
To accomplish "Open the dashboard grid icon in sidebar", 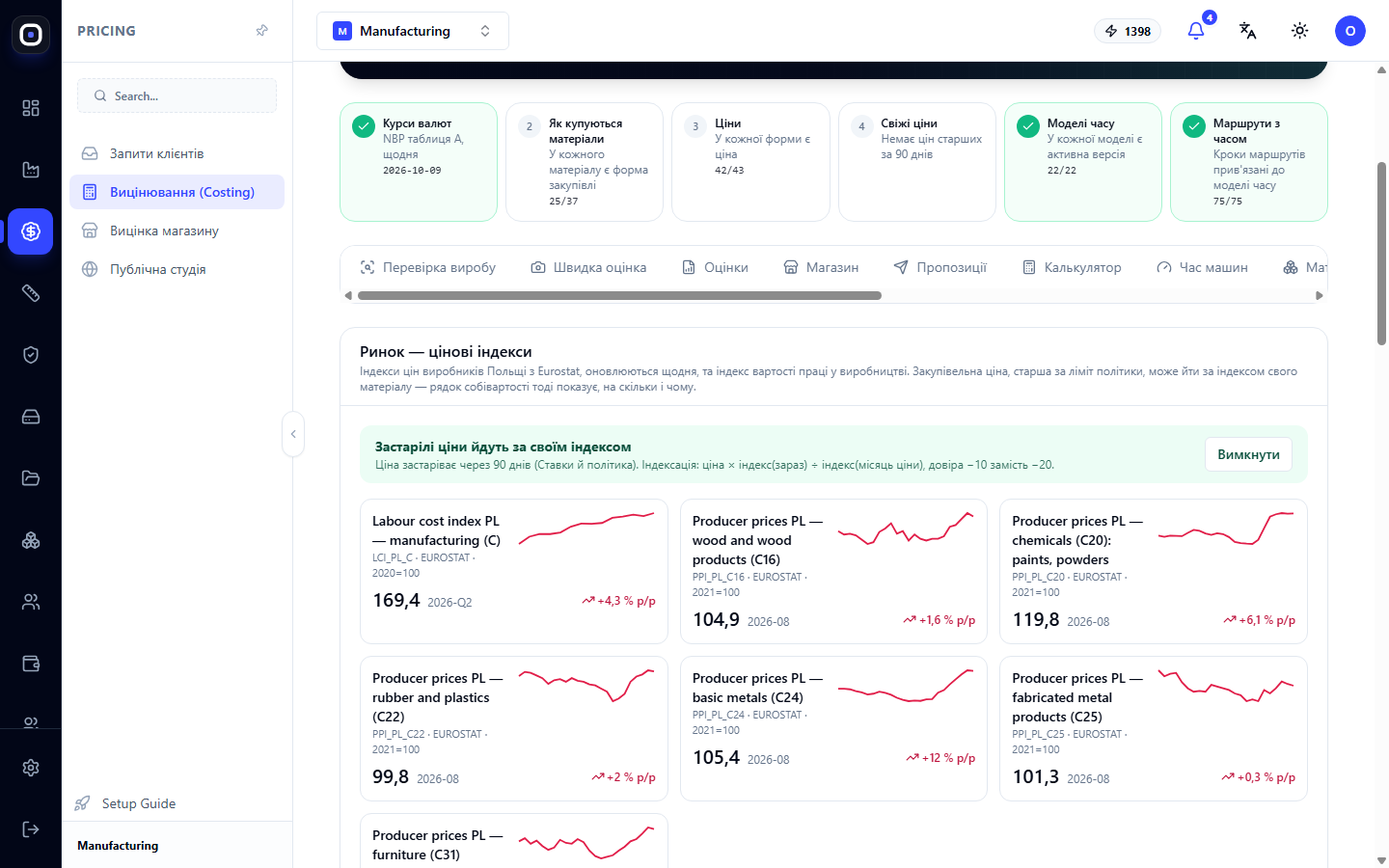I will (31, 108).
